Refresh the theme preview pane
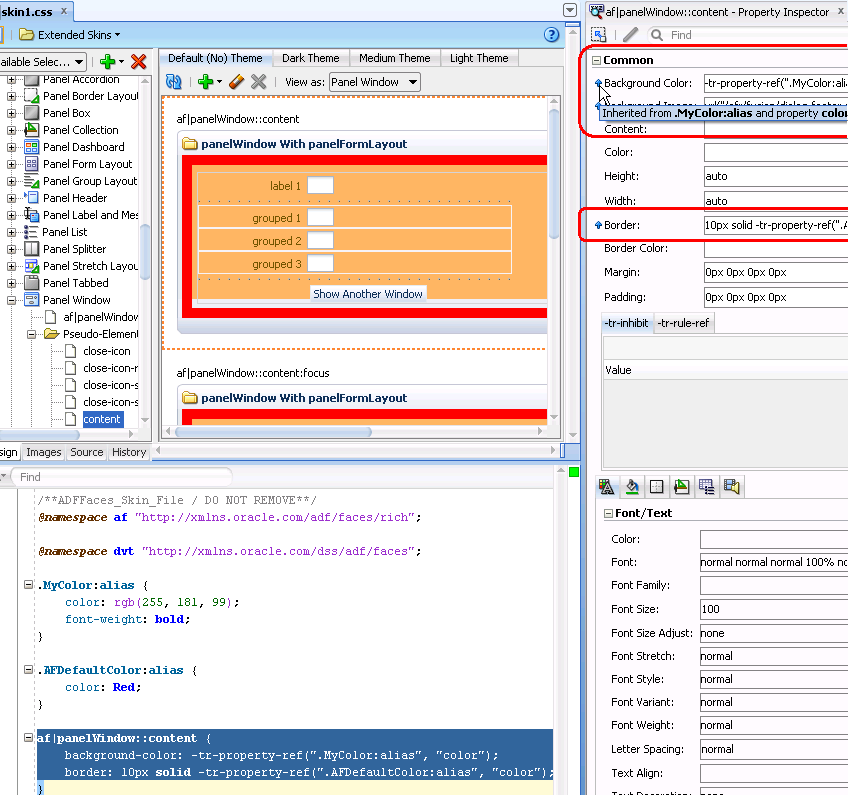This screenshot has width=848, height=795. [174, 82]
